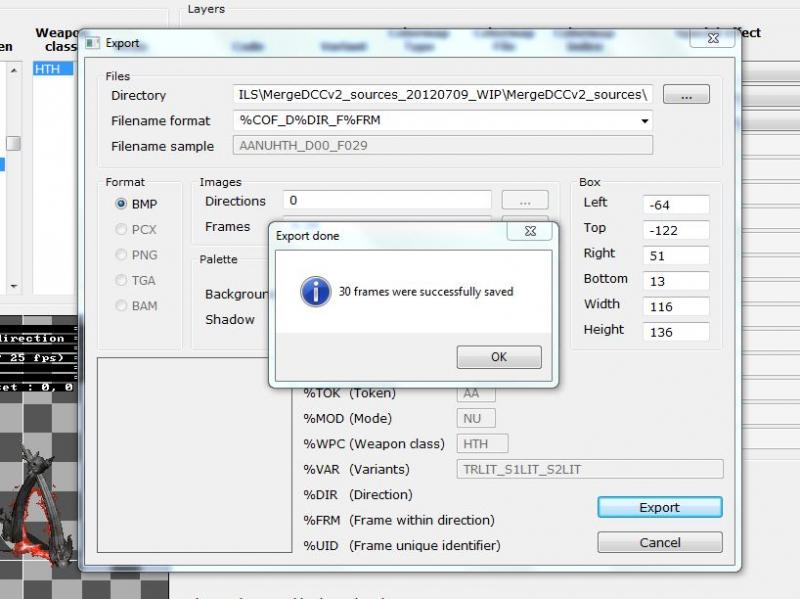
Task: Click the Directory path field
Action: tap(442, 94)
